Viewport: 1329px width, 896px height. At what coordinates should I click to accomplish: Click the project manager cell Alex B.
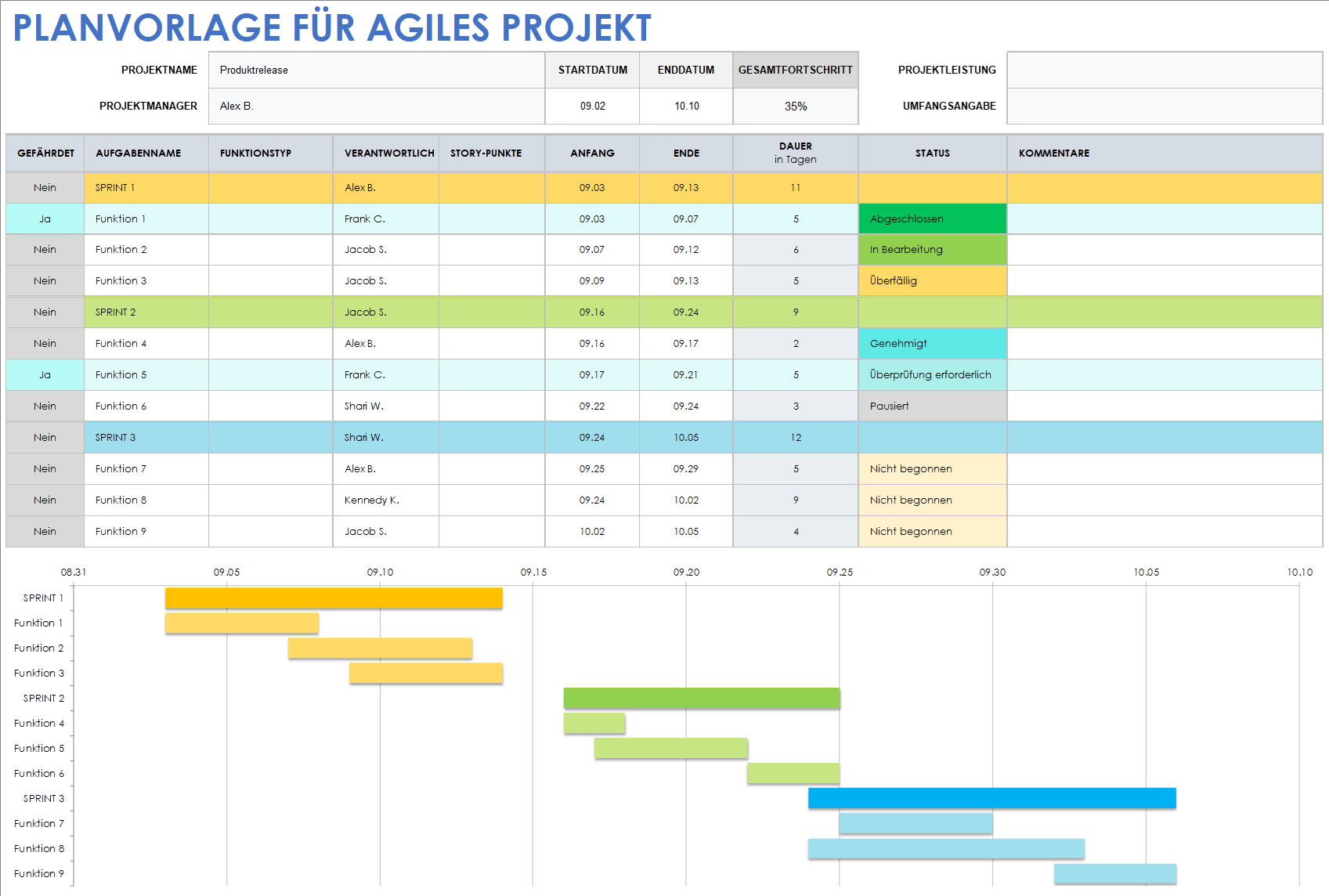click(x=377, y=106)
